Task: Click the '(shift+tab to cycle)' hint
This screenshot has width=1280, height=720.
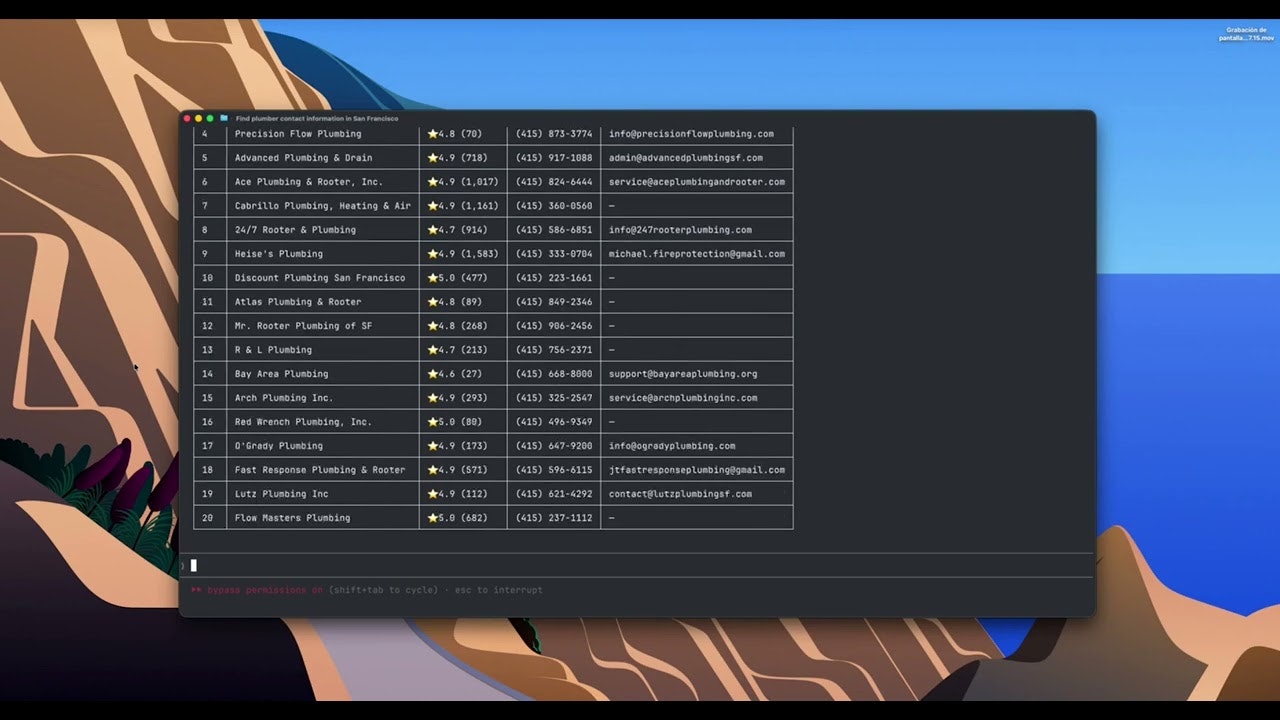Action: pos(383,590)
